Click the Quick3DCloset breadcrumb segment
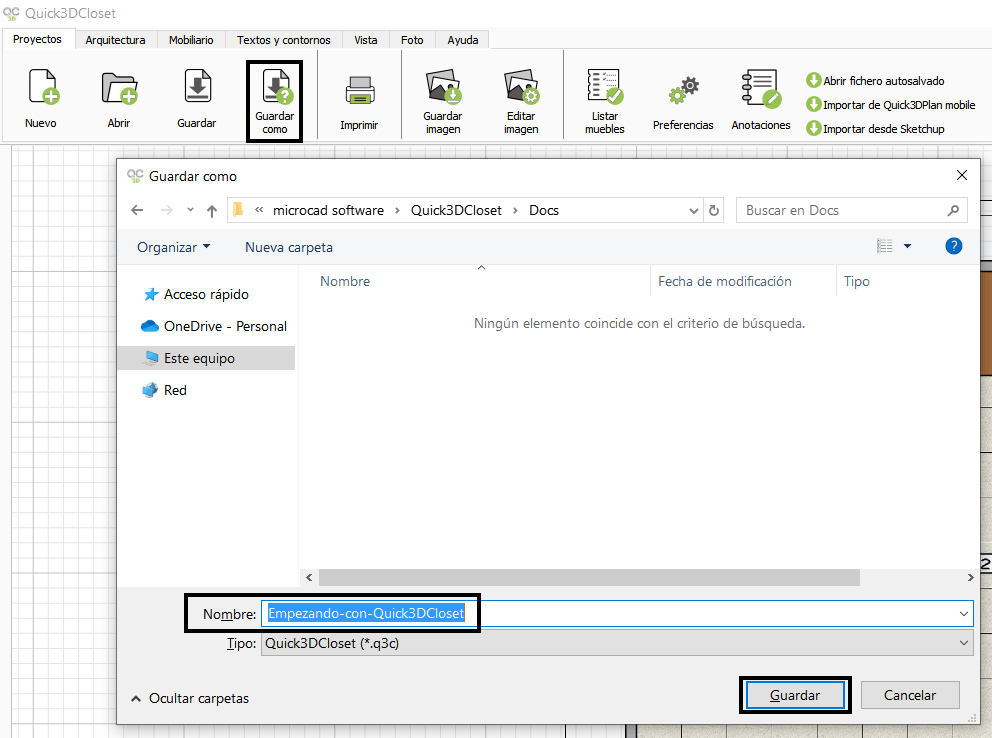The image size is (992, 738). click(x=456, y=211)
